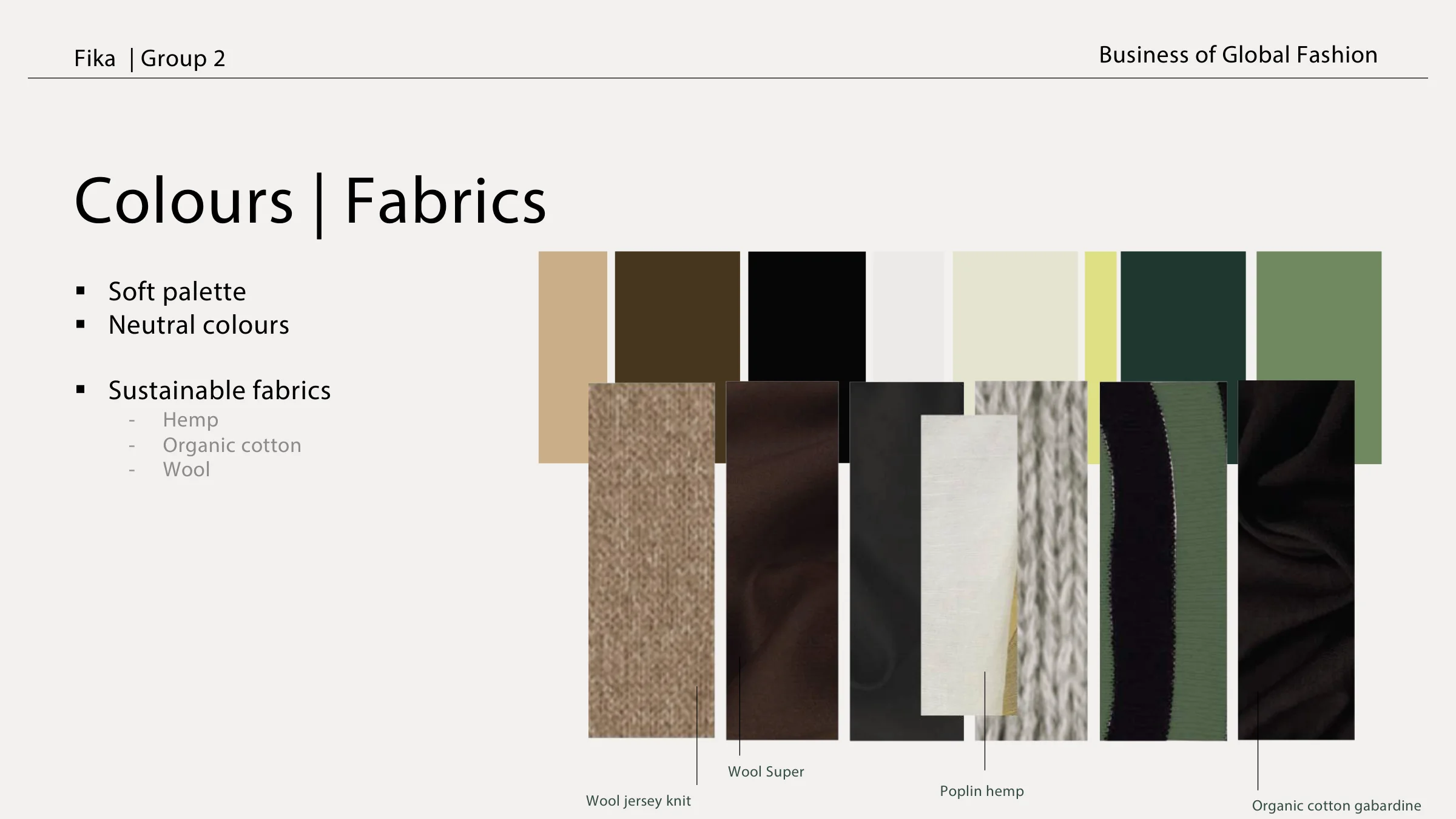Click the black colour swatch
This screenshot has height=819, width=1456.
806,315
